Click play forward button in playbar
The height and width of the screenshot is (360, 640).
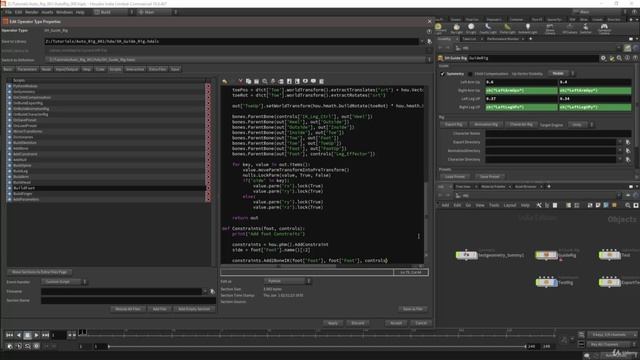click(36, 335)
